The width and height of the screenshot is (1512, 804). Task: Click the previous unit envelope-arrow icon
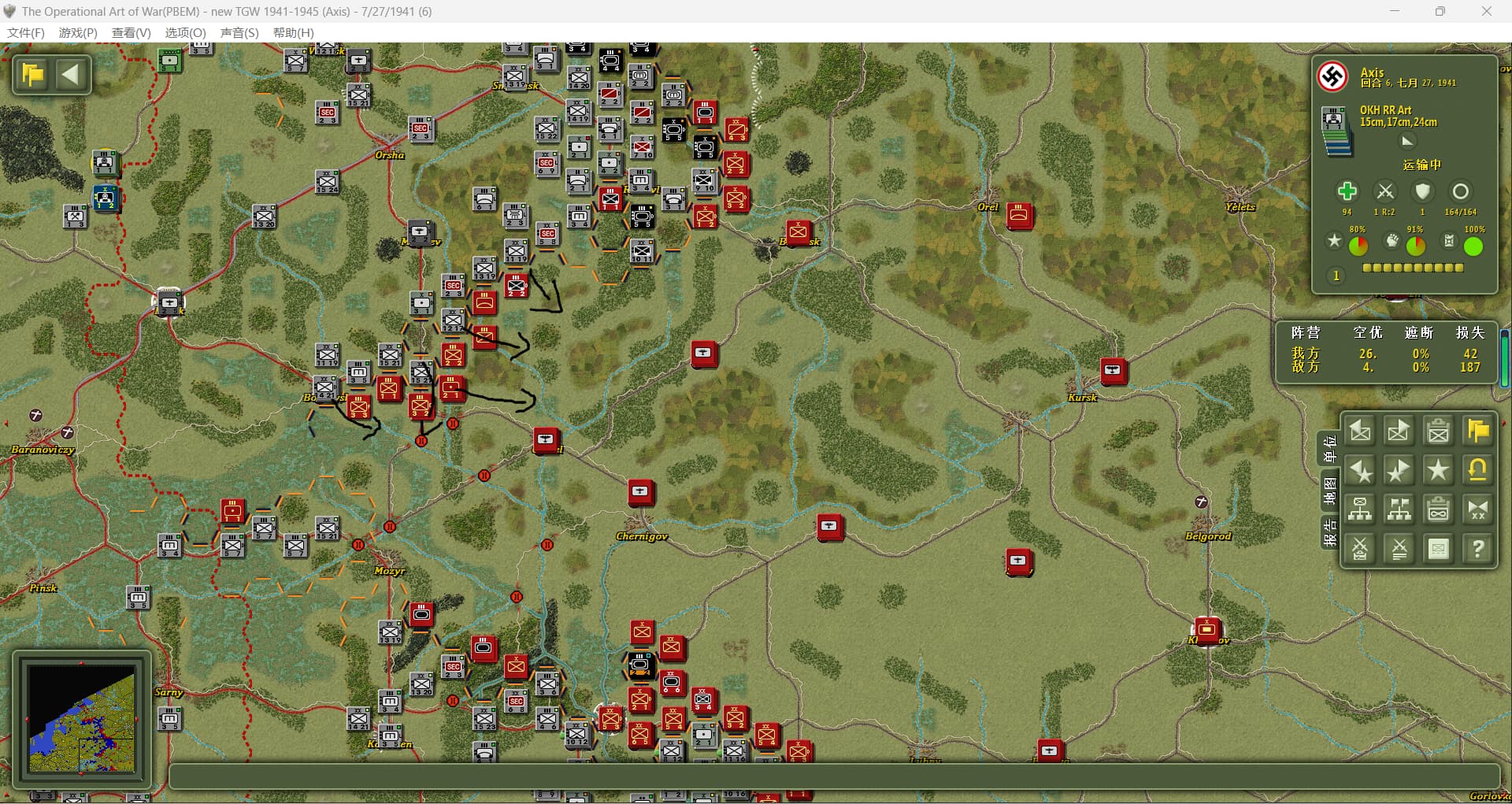[1360, 431]
